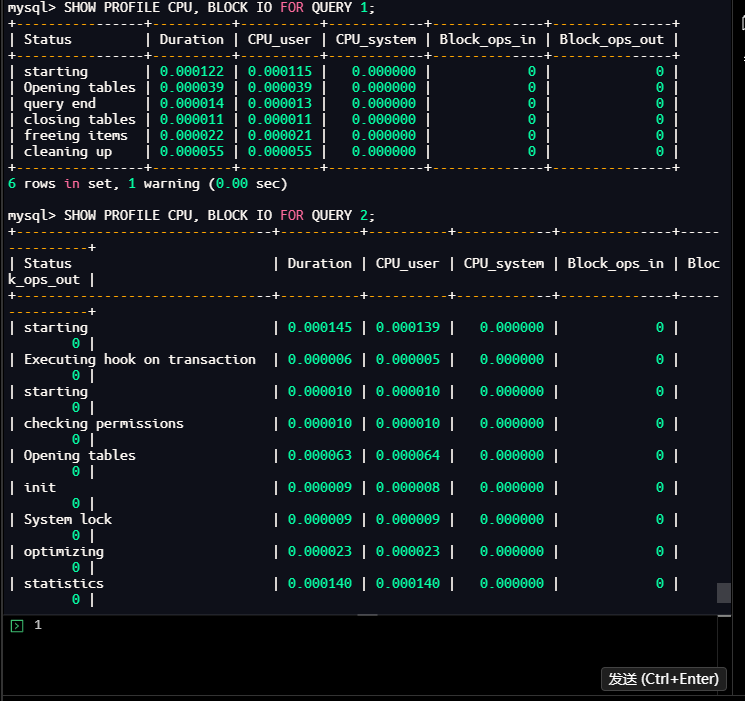Click the green prompt icon beside line 1
Screen dimensions: 745x701
(x=17, y=625)
